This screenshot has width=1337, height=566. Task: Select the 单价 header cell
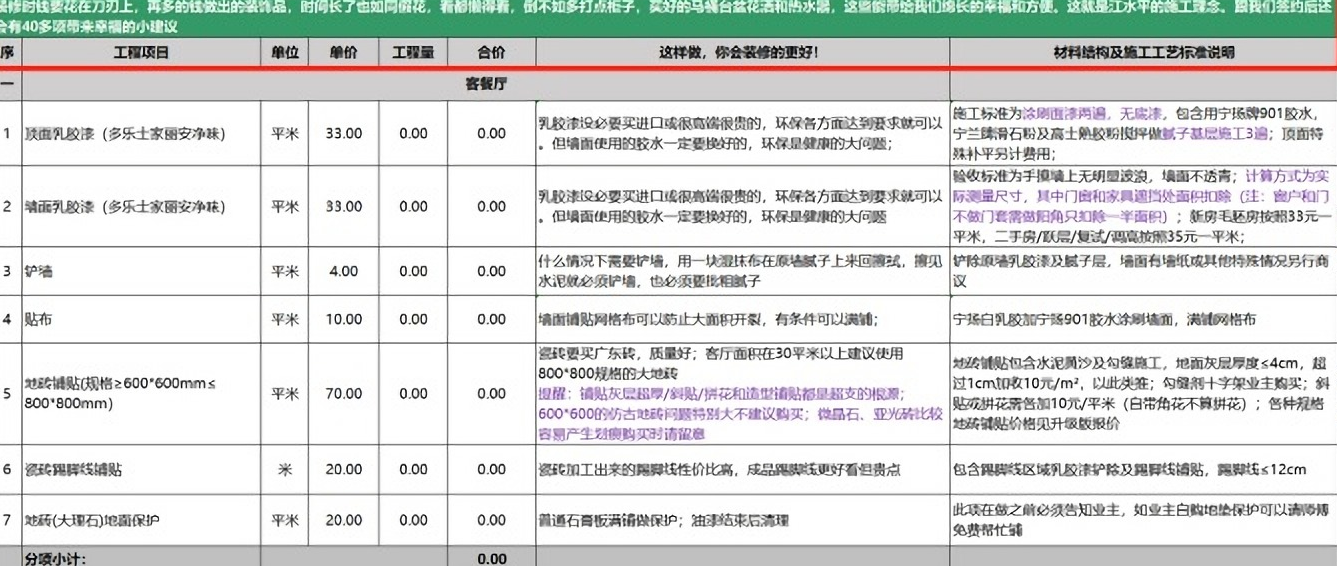(344, 52)
